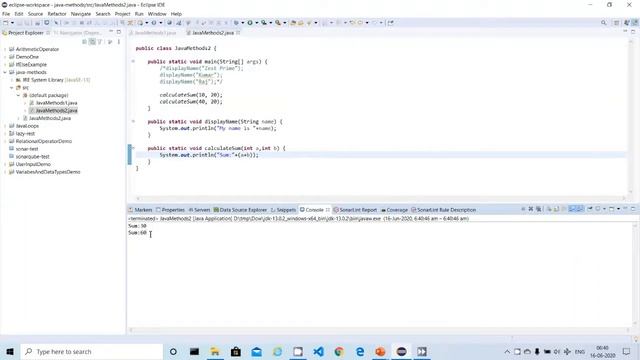The width and height of the screenshot is (640, 360).
Task: Click the calculateSum method declaration line
Action: [216, 148]
